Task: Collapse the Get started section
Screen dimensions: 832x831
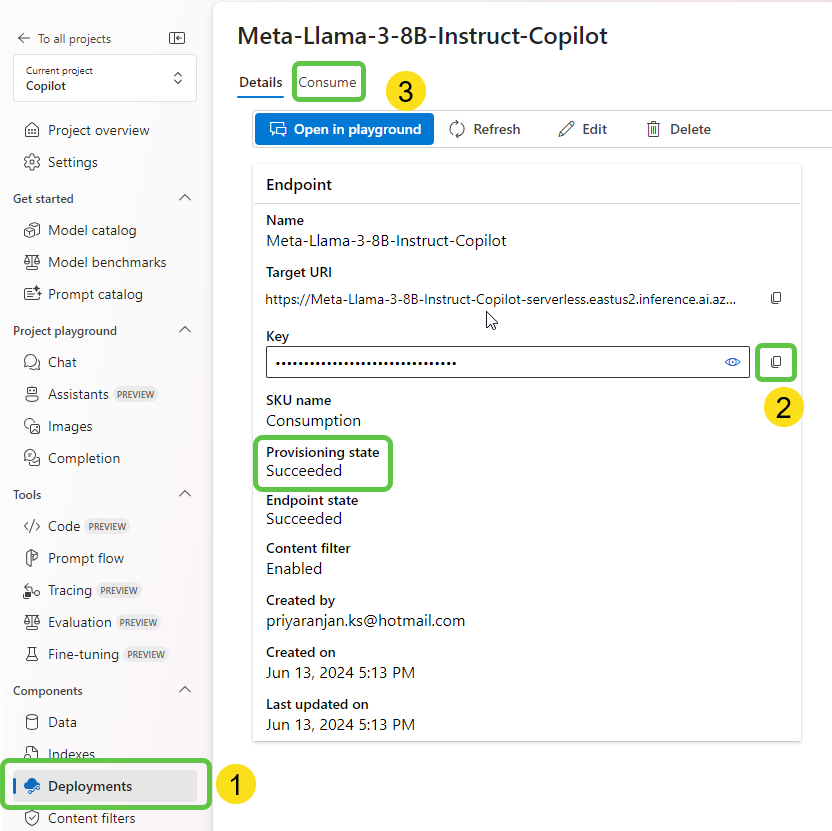Action: pyautogui.click(x=184, y=198)
